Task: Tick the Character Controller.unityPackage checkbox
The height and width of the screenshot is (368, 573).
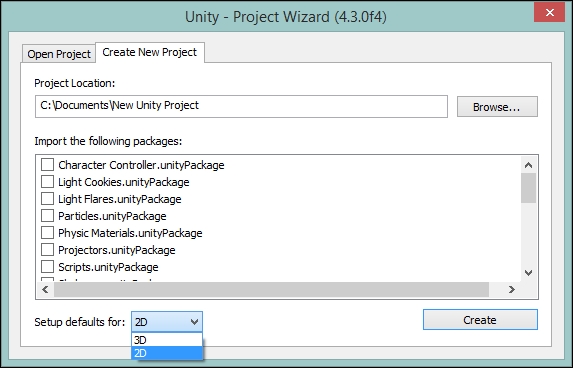Action: (x=47, y=164)
